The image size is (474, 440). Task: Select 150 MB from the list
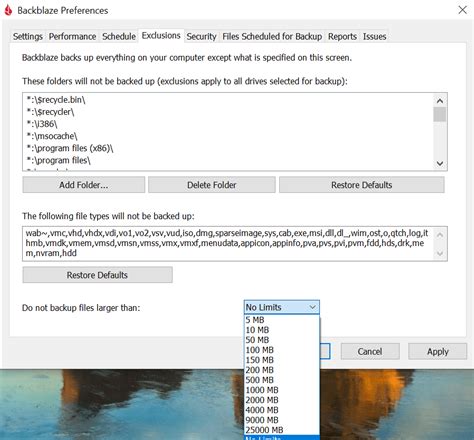click(x=282, y=360)
